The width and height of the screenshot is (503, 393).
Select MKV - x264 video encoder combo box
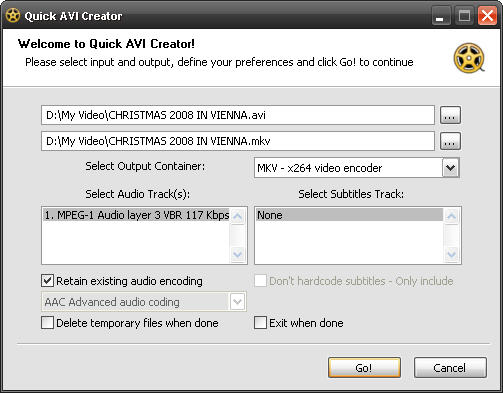click(x=357, y=168)
